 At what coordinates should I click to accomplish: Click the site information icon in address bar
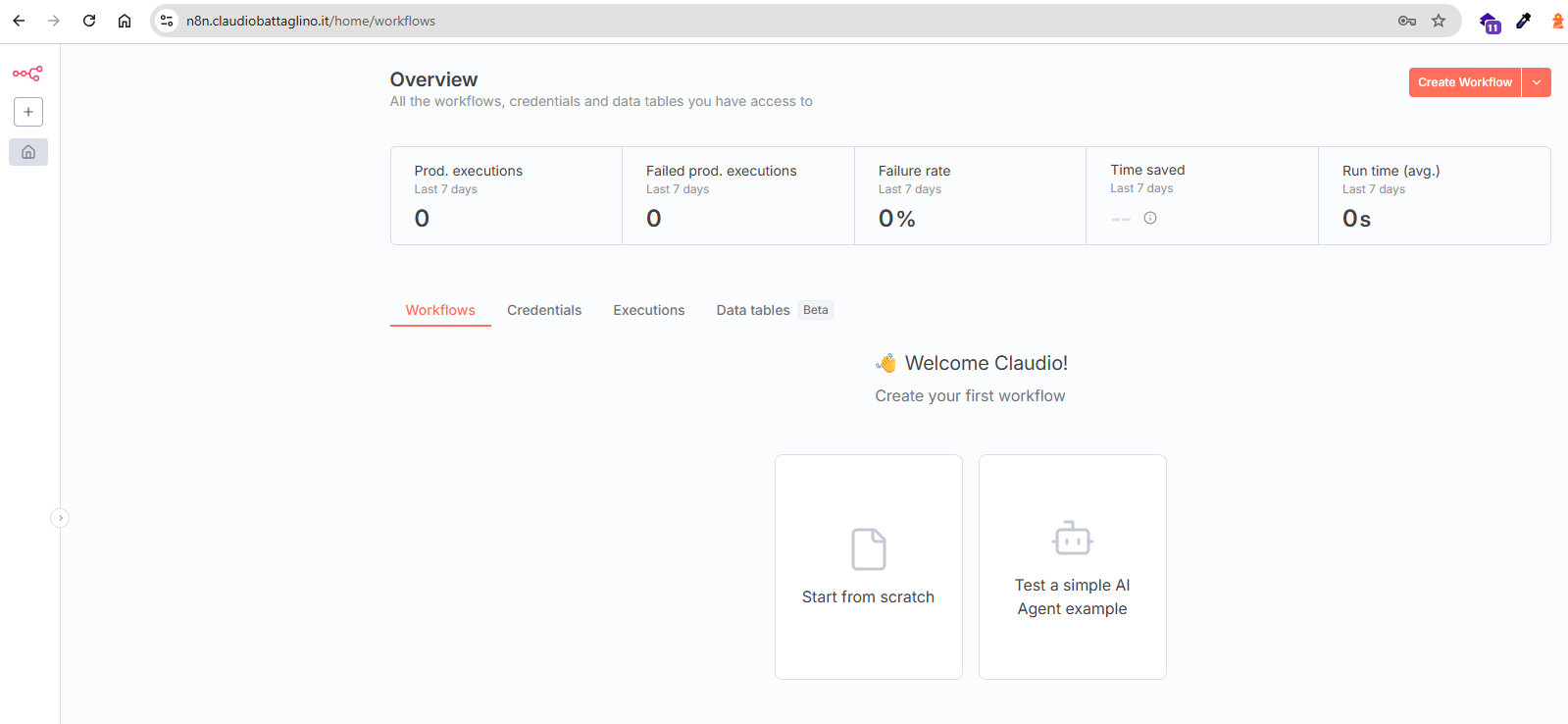[x=167, y=21]
